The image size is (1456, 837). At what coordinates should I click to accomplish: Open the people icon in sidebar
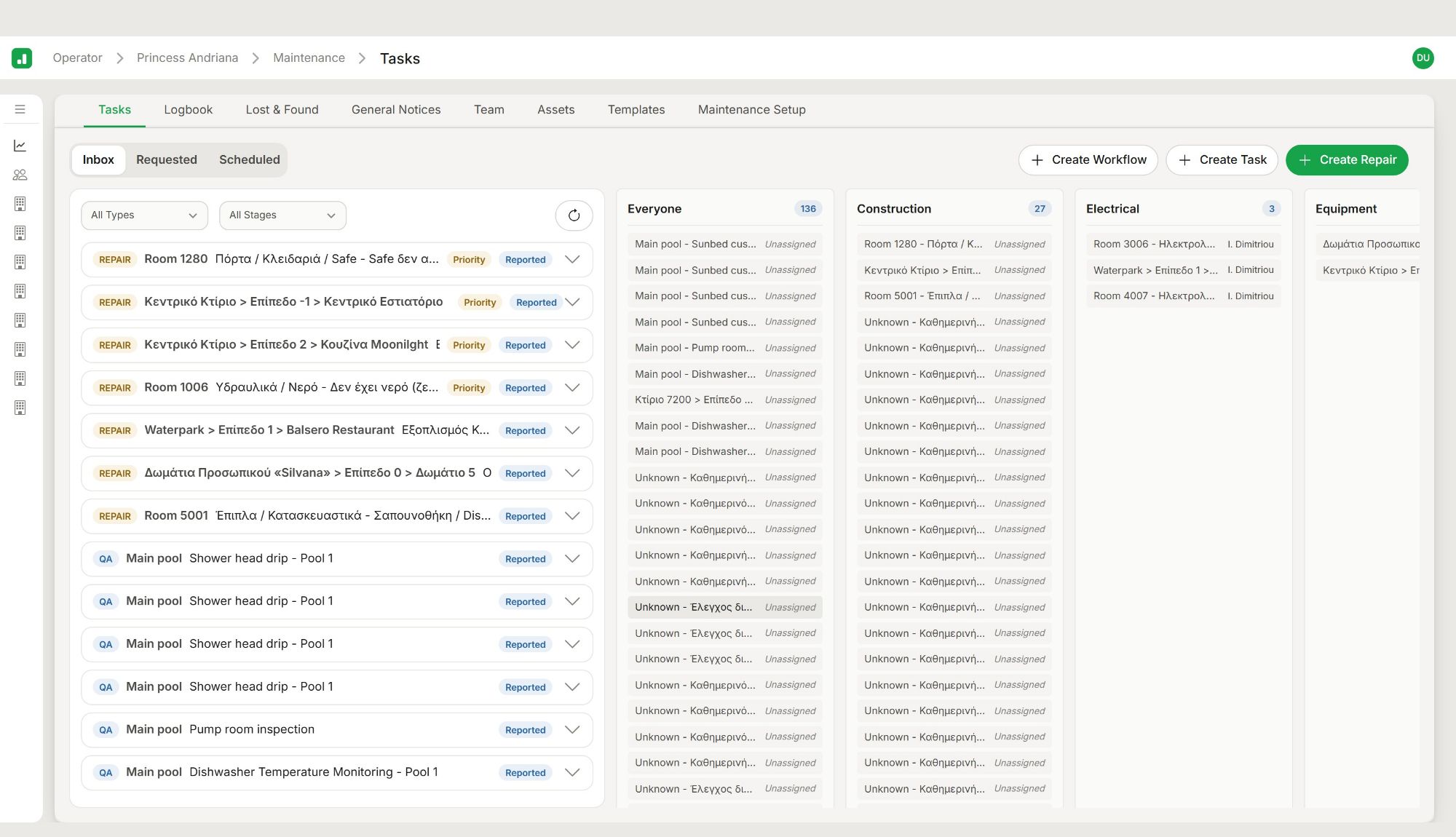[x=20, y=175]
